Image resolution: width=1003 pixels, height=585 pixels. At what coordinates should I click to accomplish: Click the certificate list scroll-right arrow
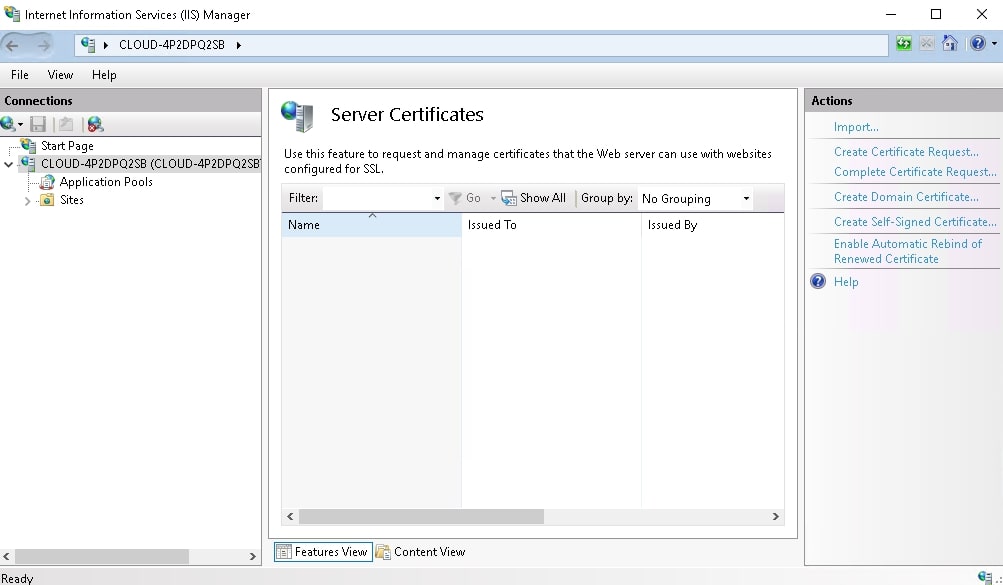pos(775,517)
